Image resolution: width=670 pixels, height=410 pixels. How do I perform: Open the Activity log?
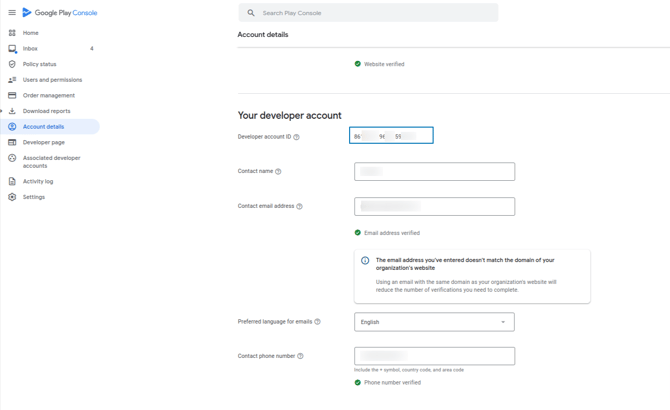pyautogui.click(x=38, y=181)
